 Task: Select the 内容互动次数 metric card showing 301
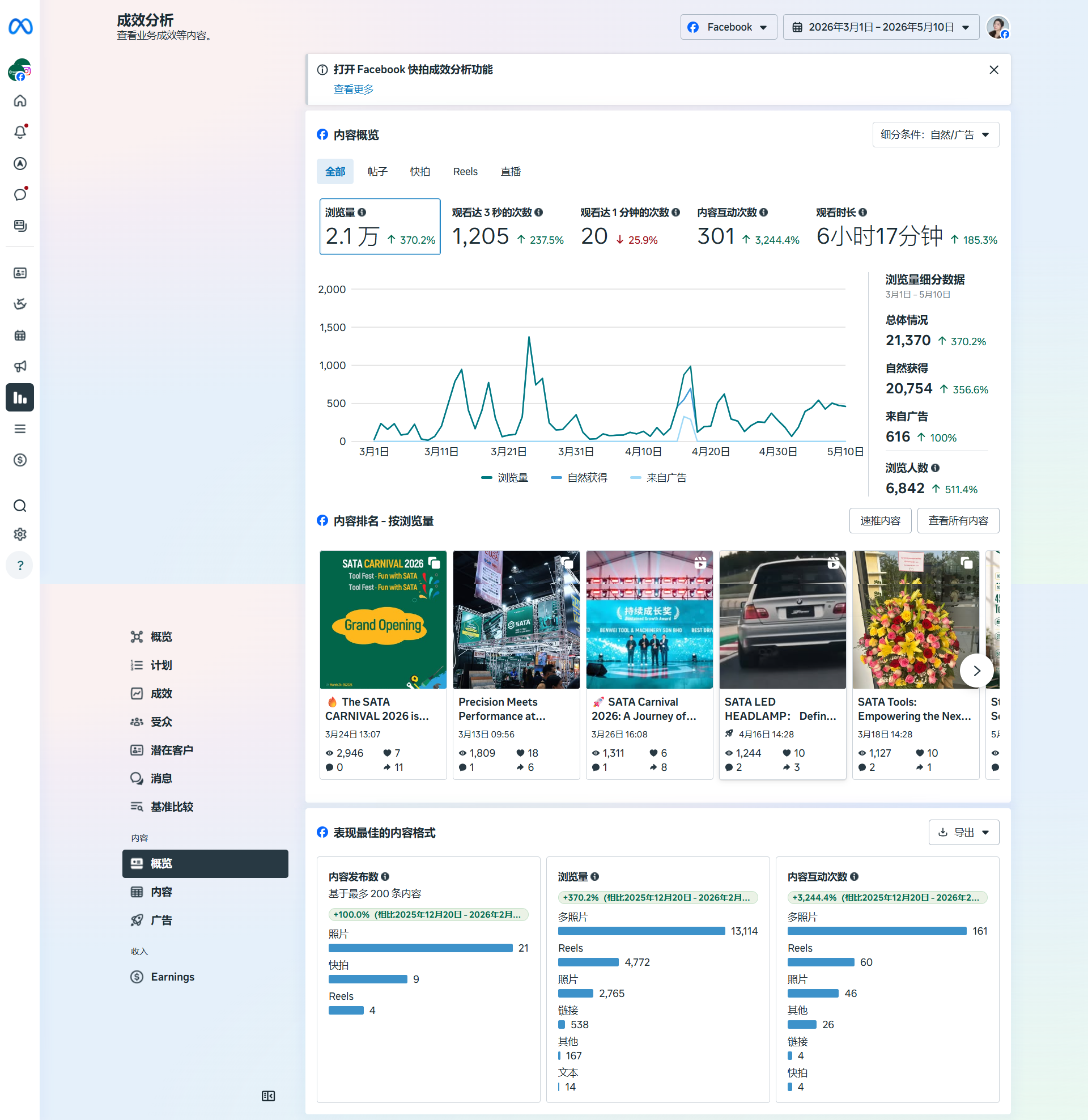click(x=748, y=227)
